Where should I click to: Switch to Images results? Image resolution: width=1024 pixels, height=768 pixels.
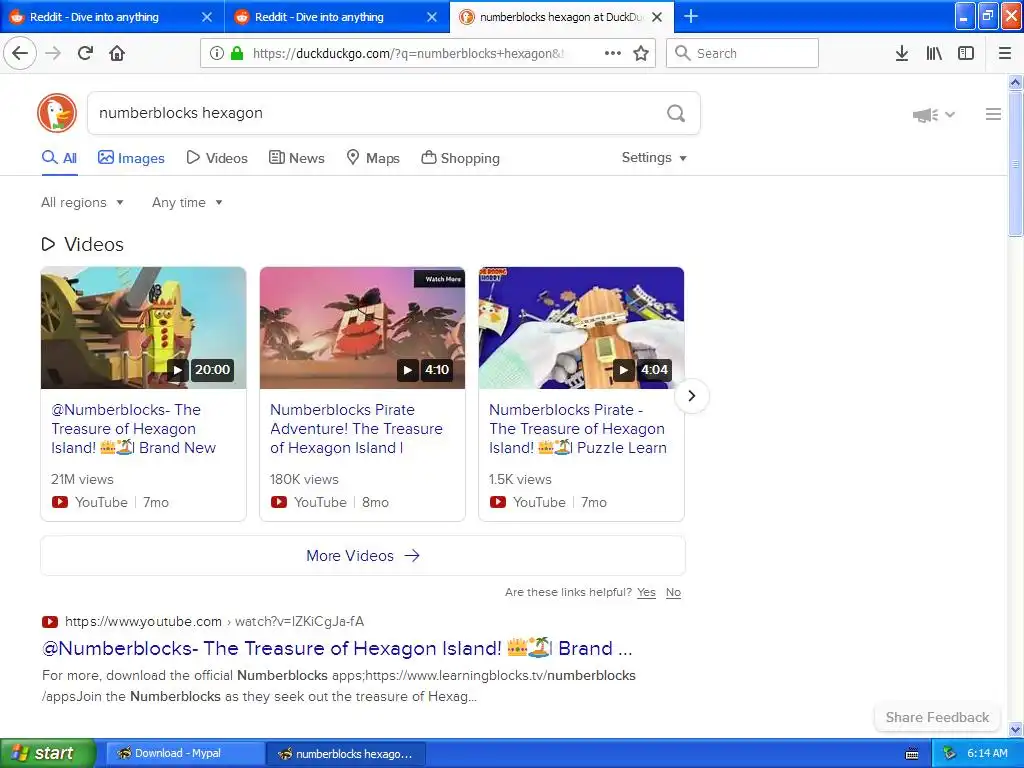131,158
